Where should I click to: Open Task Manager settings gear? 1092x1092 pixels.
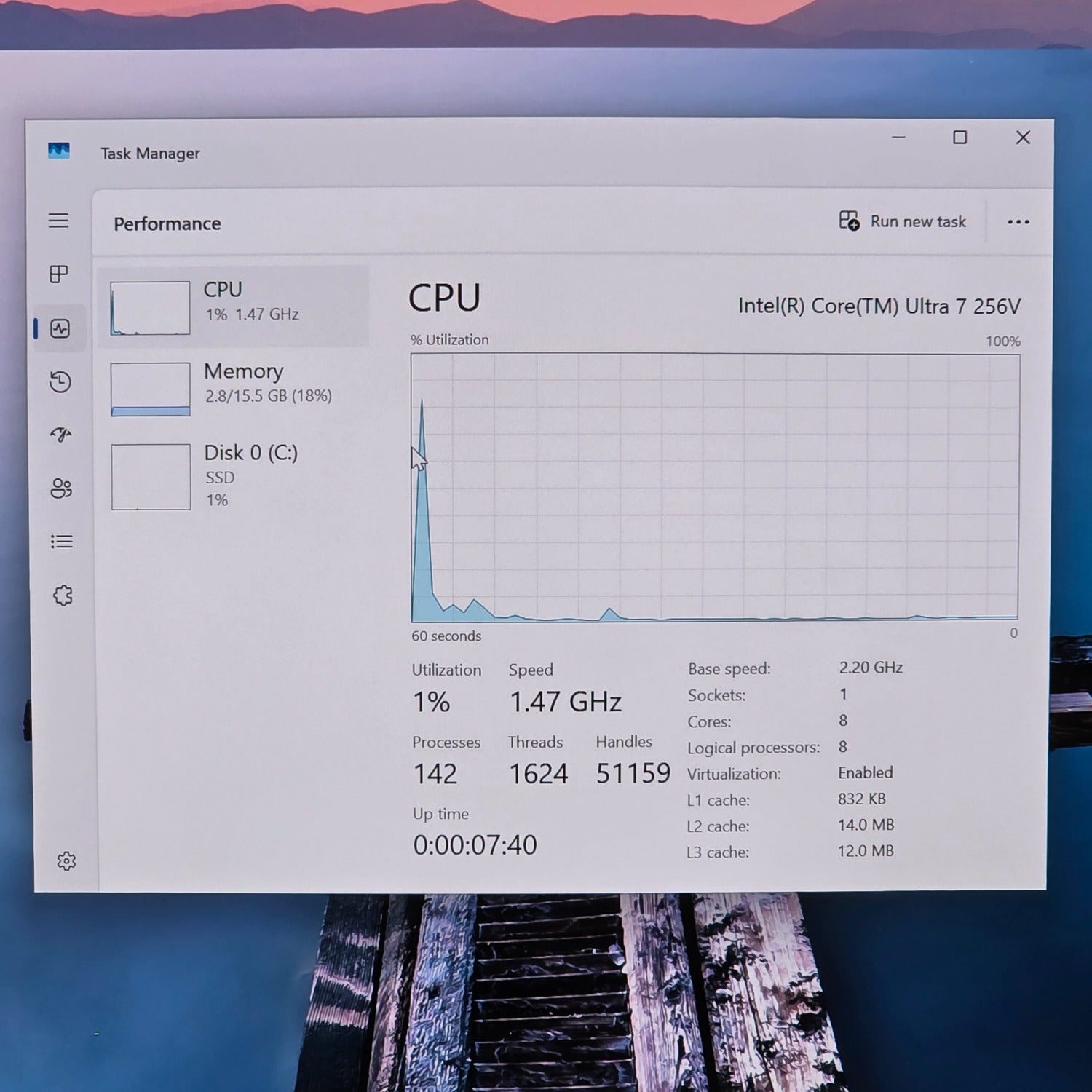click(66, 861)
